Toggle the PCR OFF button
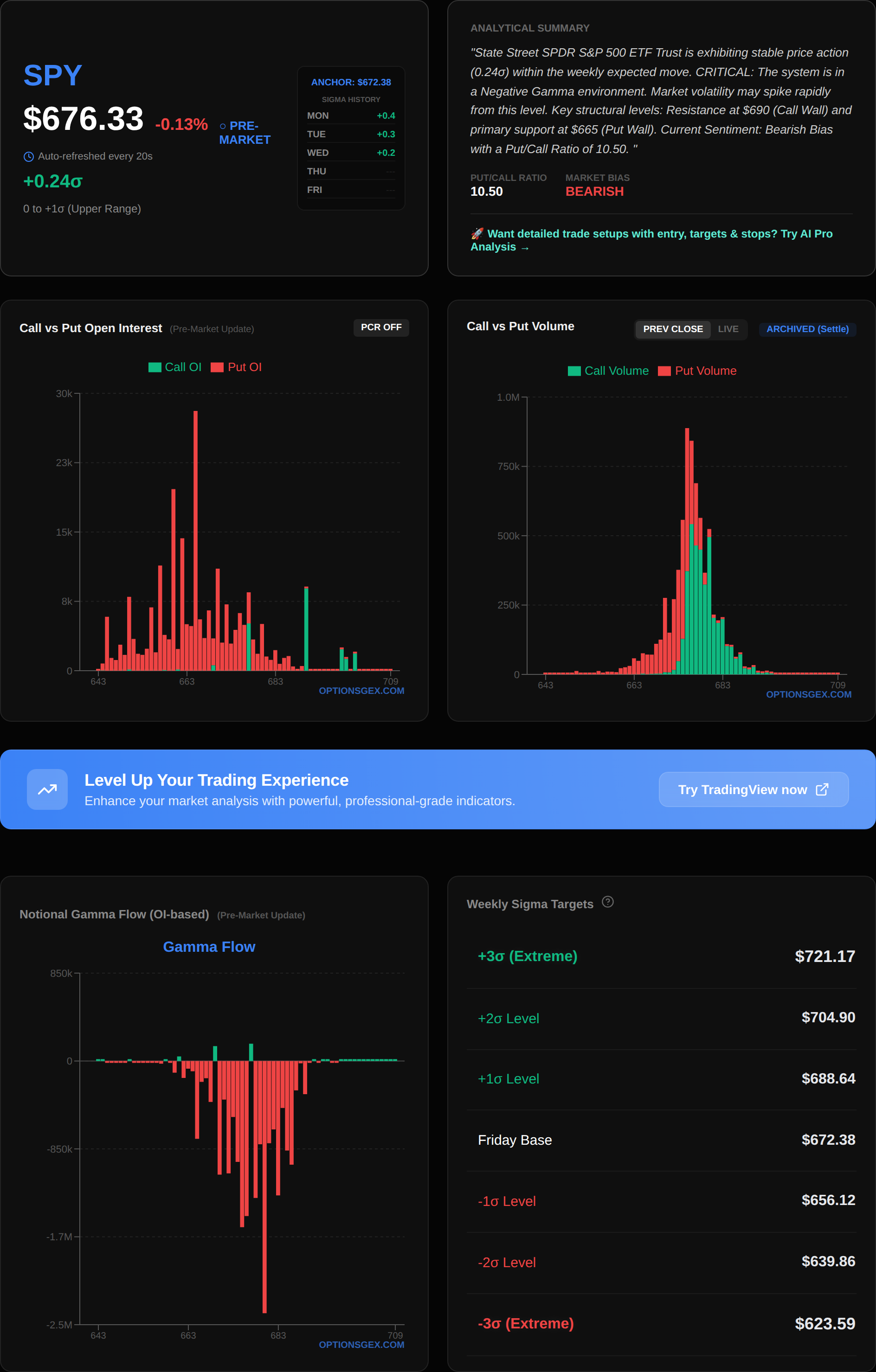The width and height of the screenshot is (876, 1372). click(x=381, y=327)
